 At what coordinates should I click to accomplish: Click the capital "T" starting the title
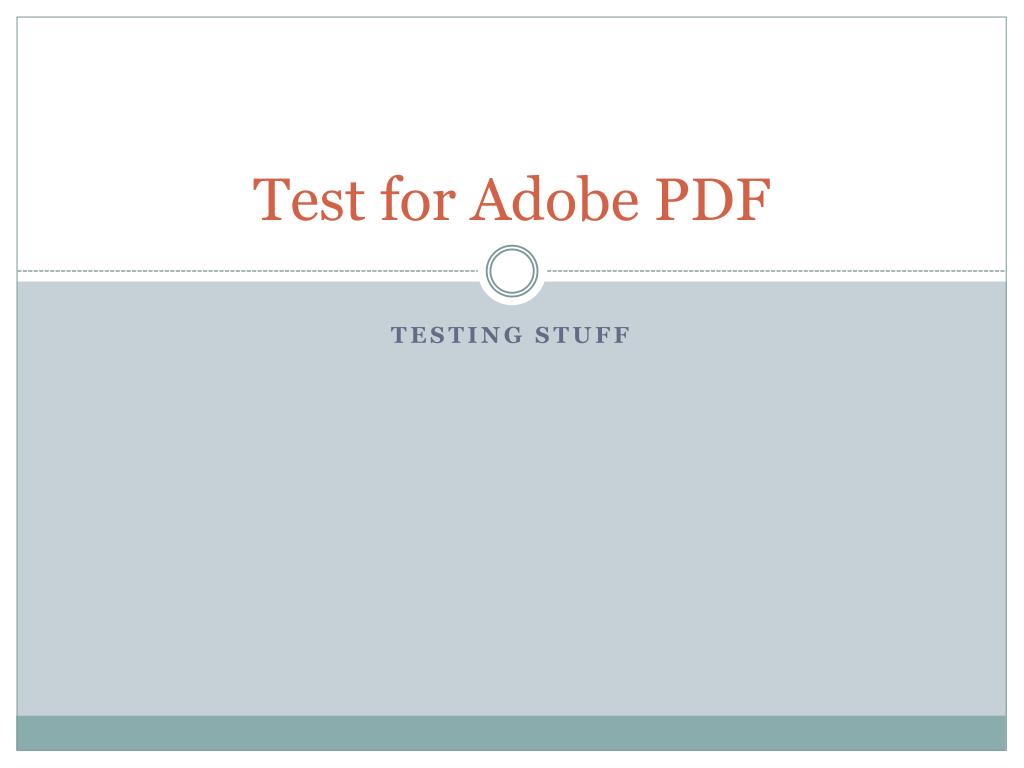272,199
